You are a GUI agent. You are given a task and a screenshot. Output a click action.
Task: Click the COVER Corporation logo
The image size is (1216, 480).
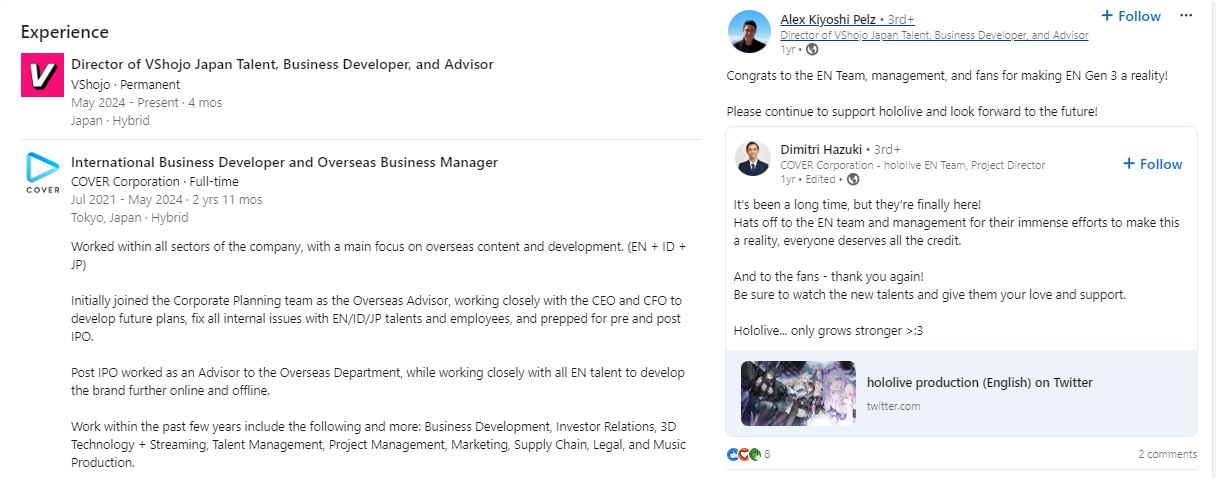42,173
